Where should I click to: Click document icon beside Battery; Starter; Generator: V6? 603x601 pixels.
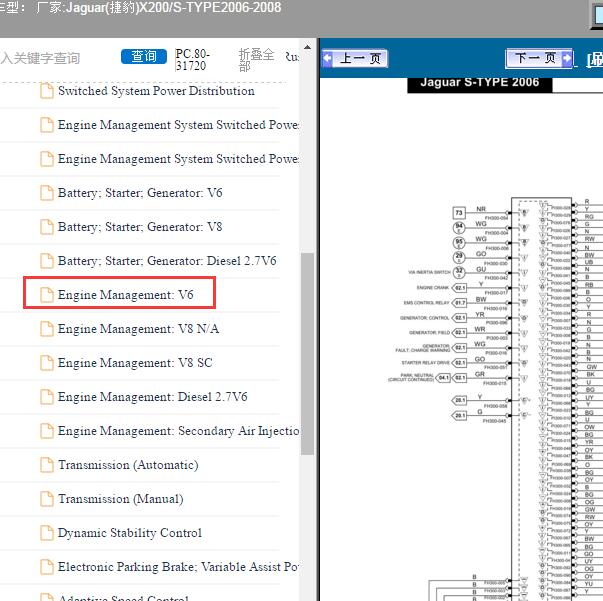pos(47,193)
